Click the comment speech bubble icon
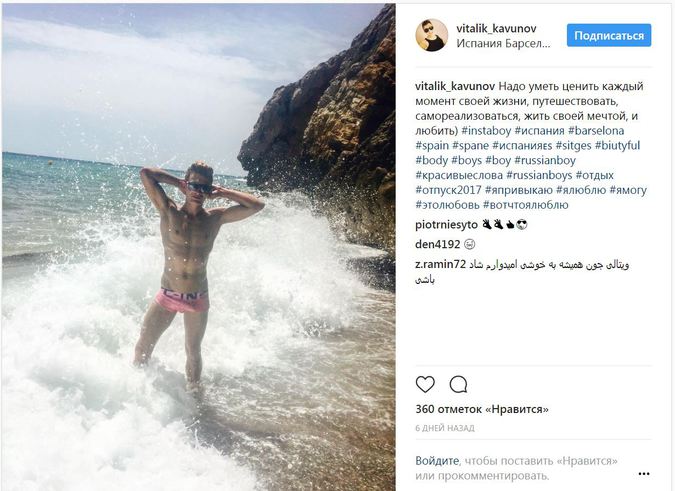 (x=458, y=384)
